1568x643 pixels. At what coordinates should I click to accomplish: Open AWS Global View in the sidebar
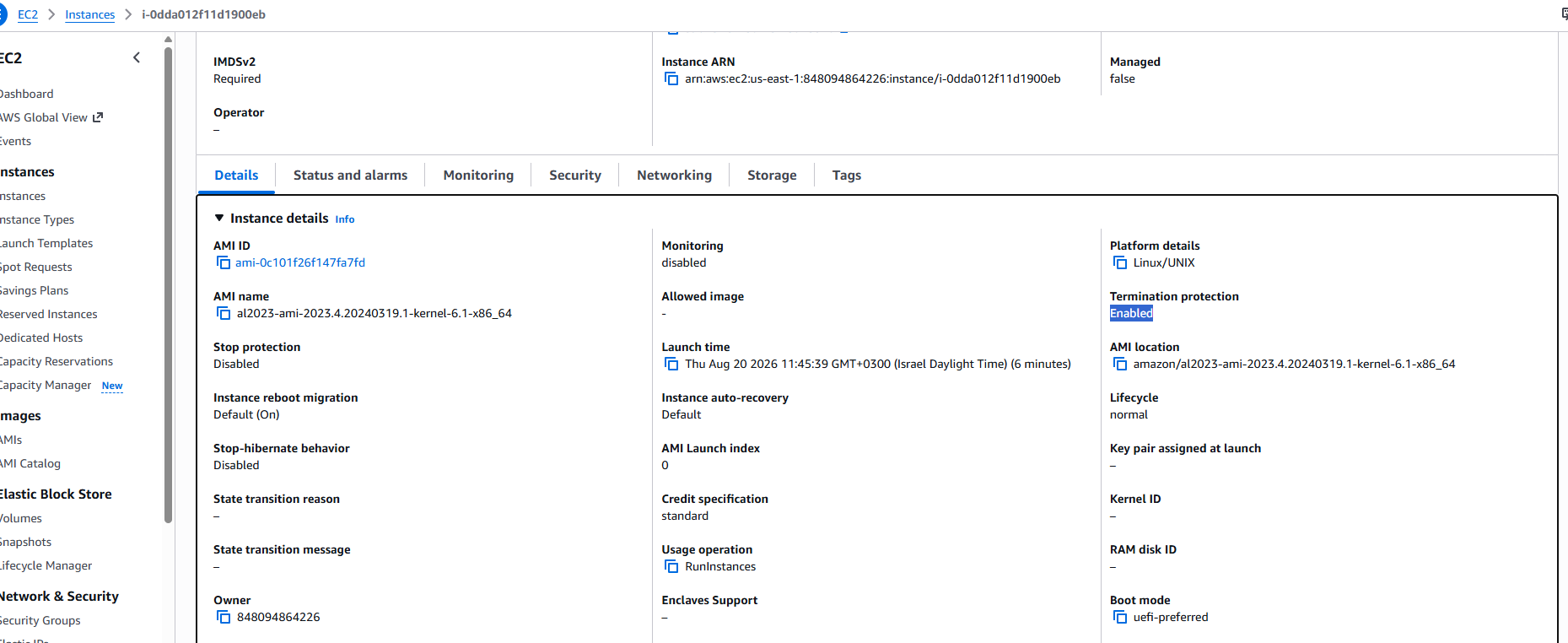coord(43,117)
